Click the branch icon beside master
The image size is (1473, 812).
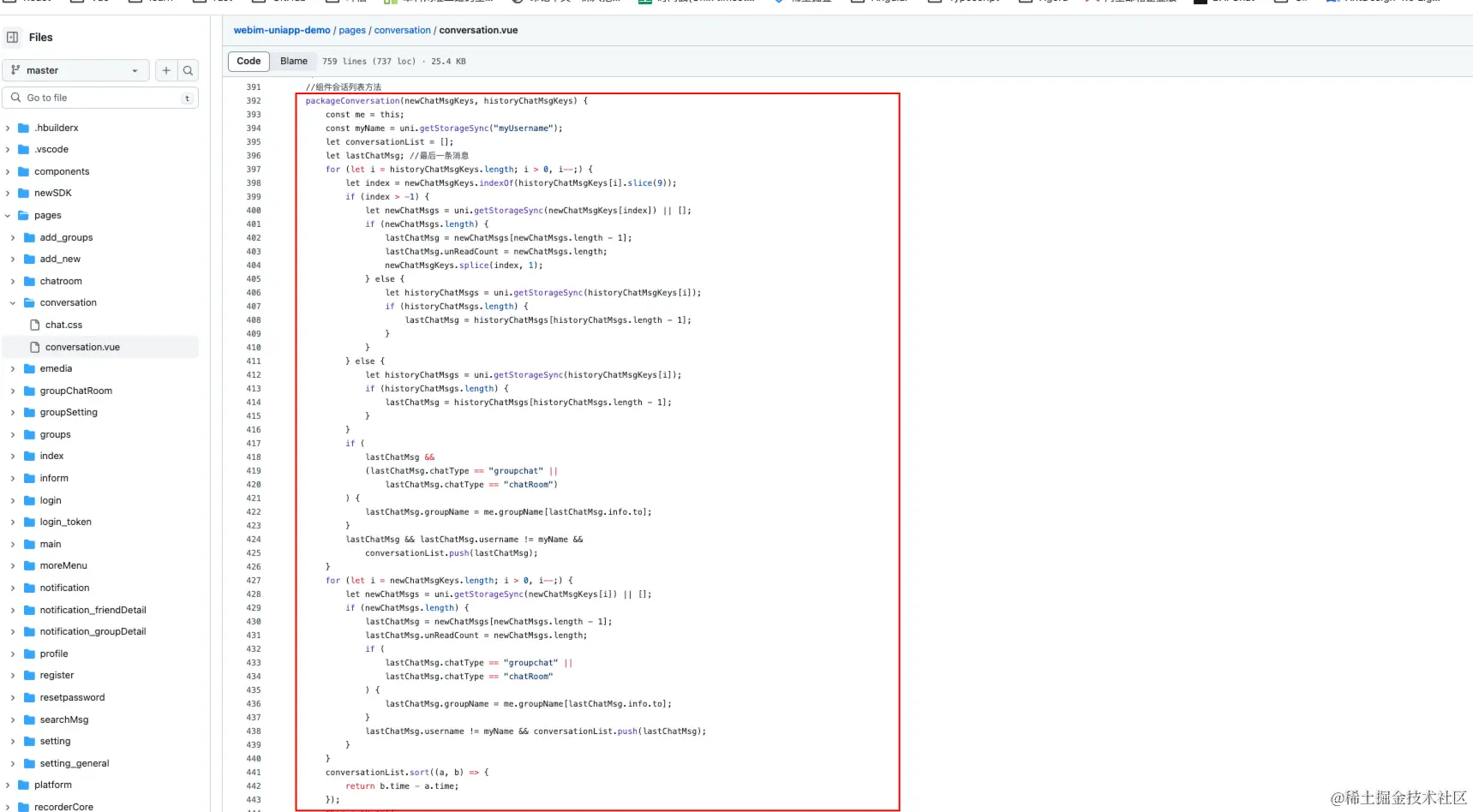pyautogui.click(x=15, y=70)
